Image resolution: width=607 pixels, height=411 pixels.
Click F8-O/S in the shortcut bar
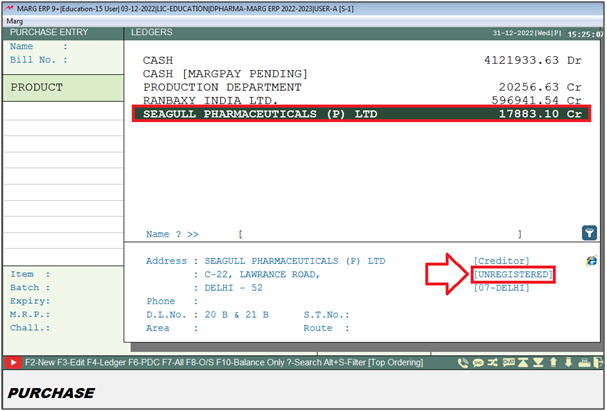[x=200, y=363]
